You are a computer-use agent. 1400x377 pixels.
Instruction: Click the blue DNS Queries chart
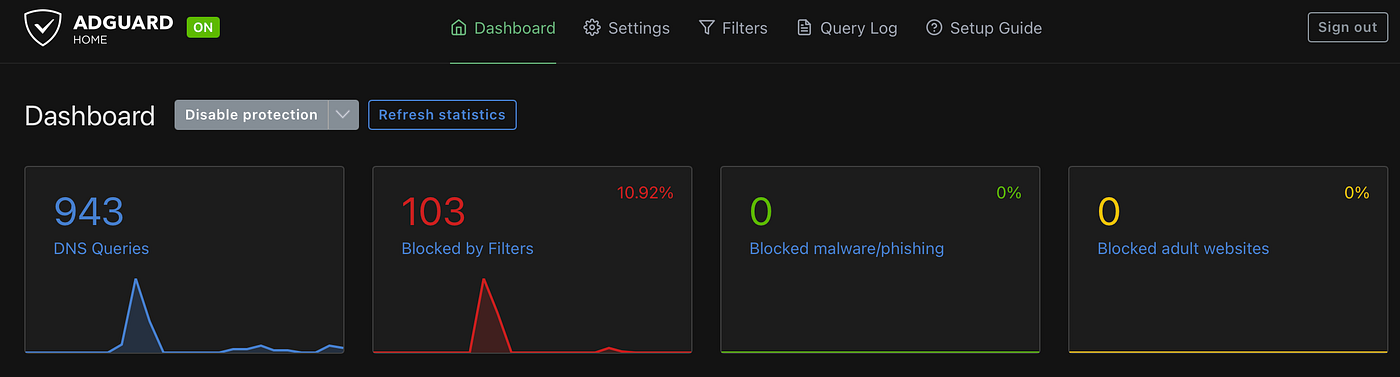[184, 315]
